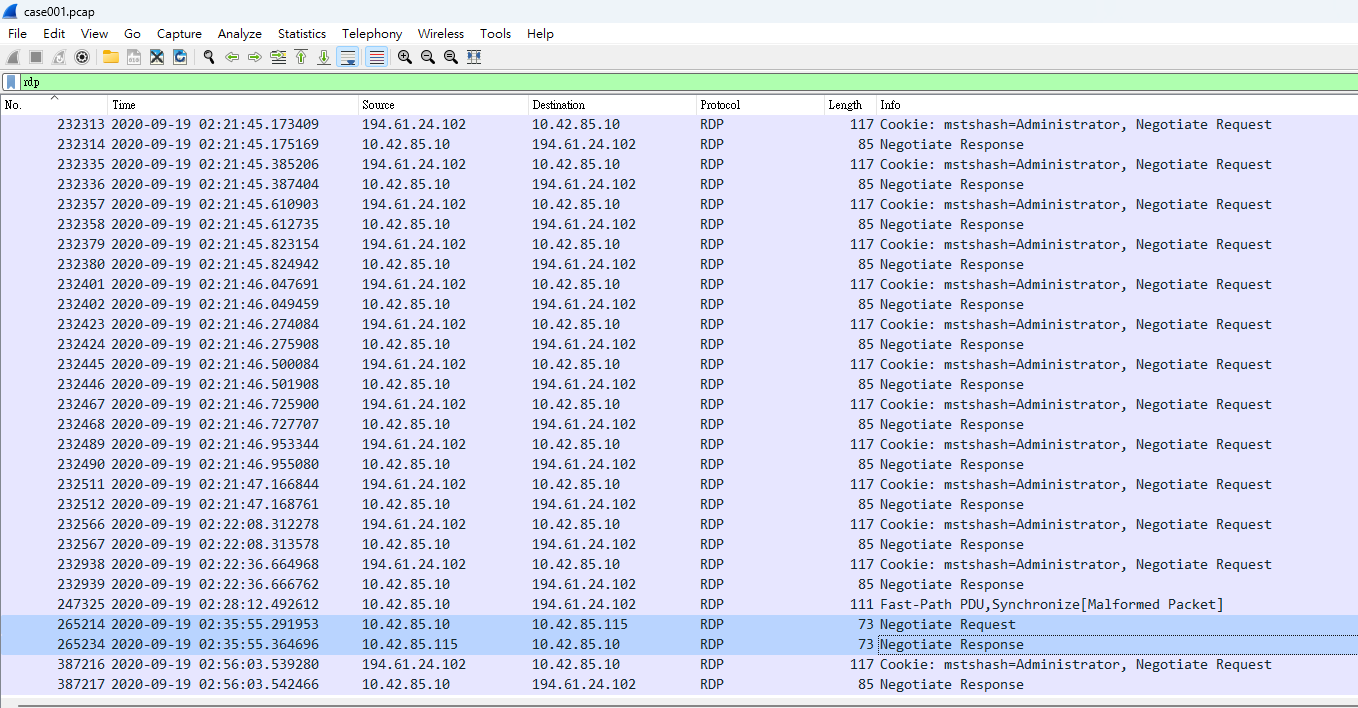The height and width of the screenshot is (708, 1358).
Task: Sort packets by the No. column
Action: click(x=54, y=105)
